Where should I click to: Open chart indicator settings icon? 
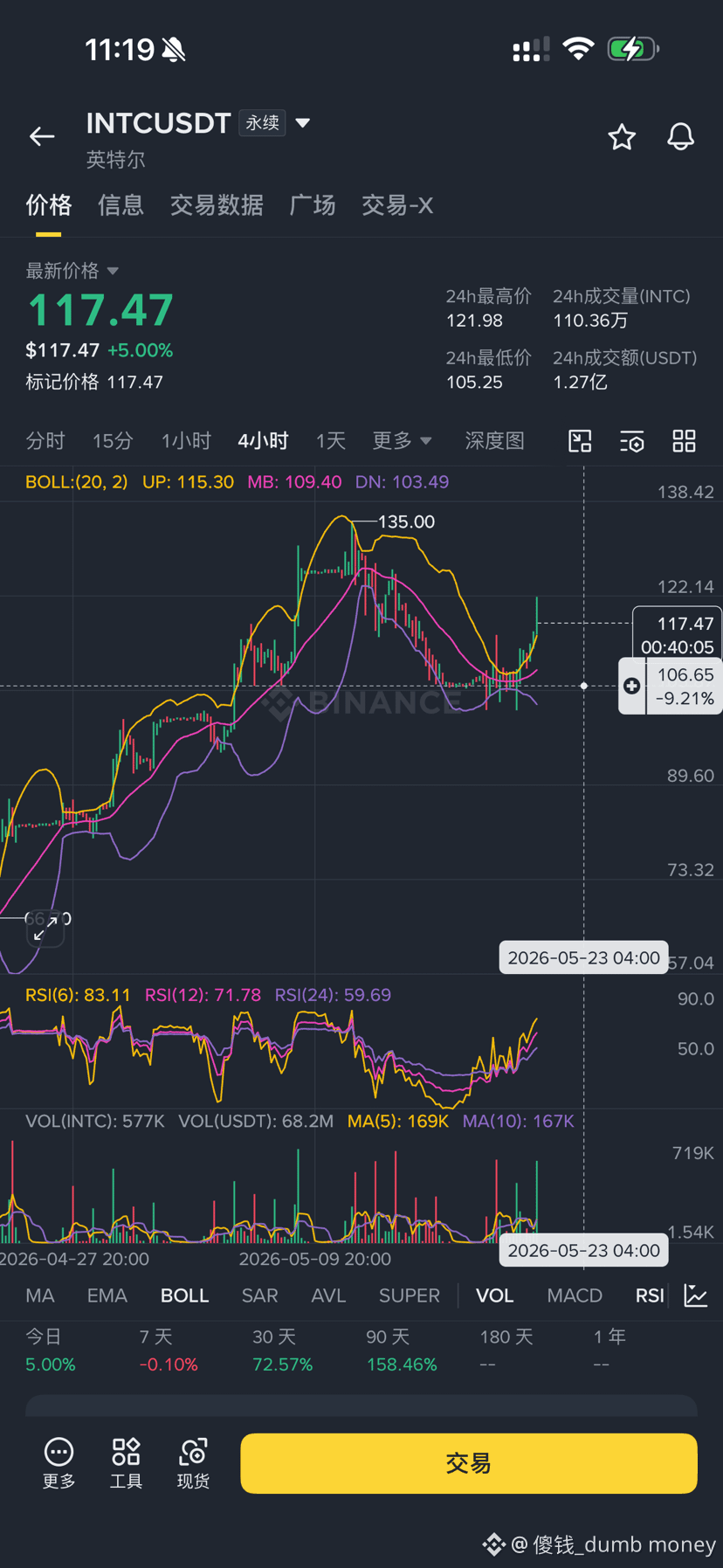tap(632, 441)
